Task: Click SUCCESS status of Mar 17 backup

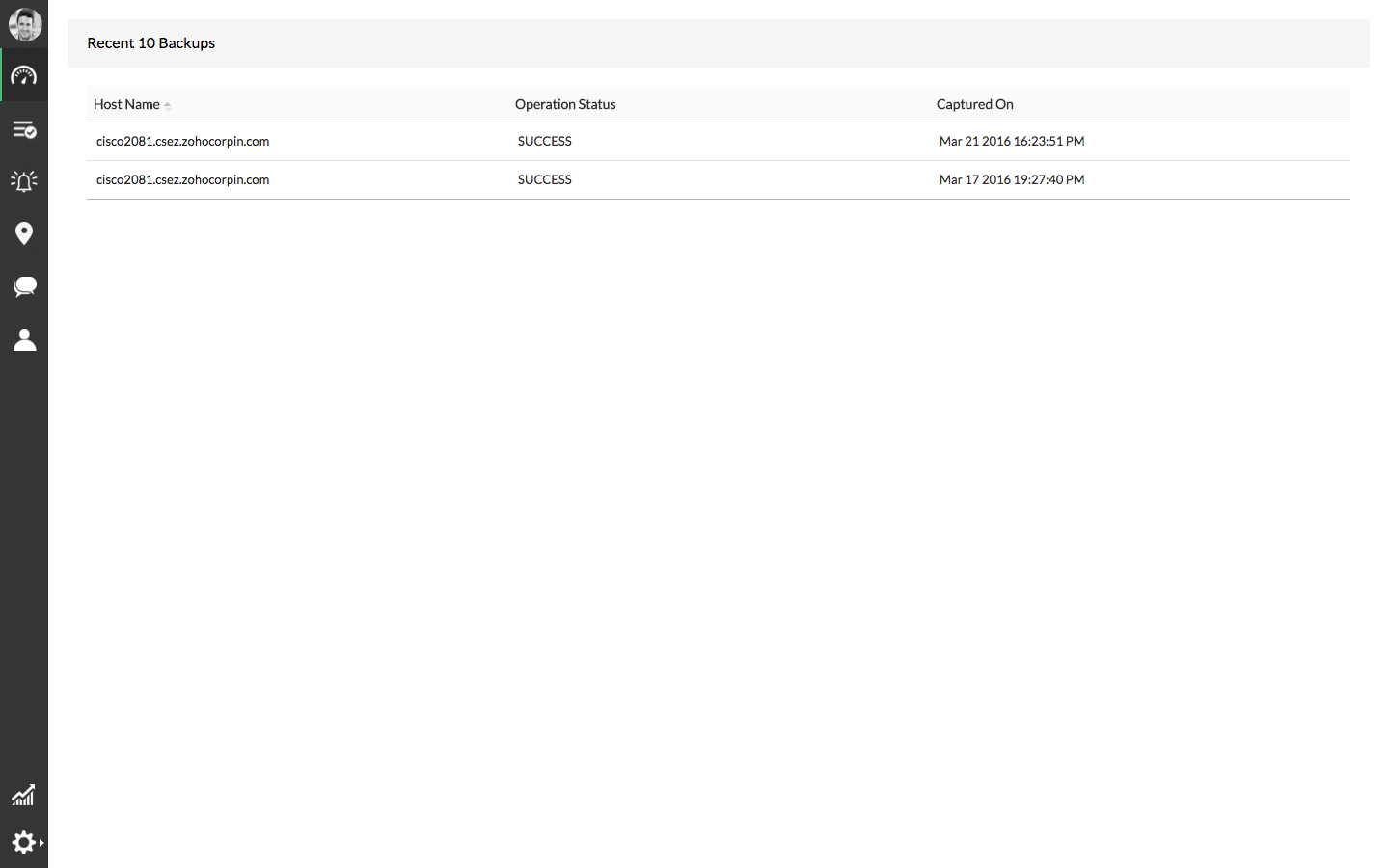Action: pyautogui.click(x=544, y=179)
